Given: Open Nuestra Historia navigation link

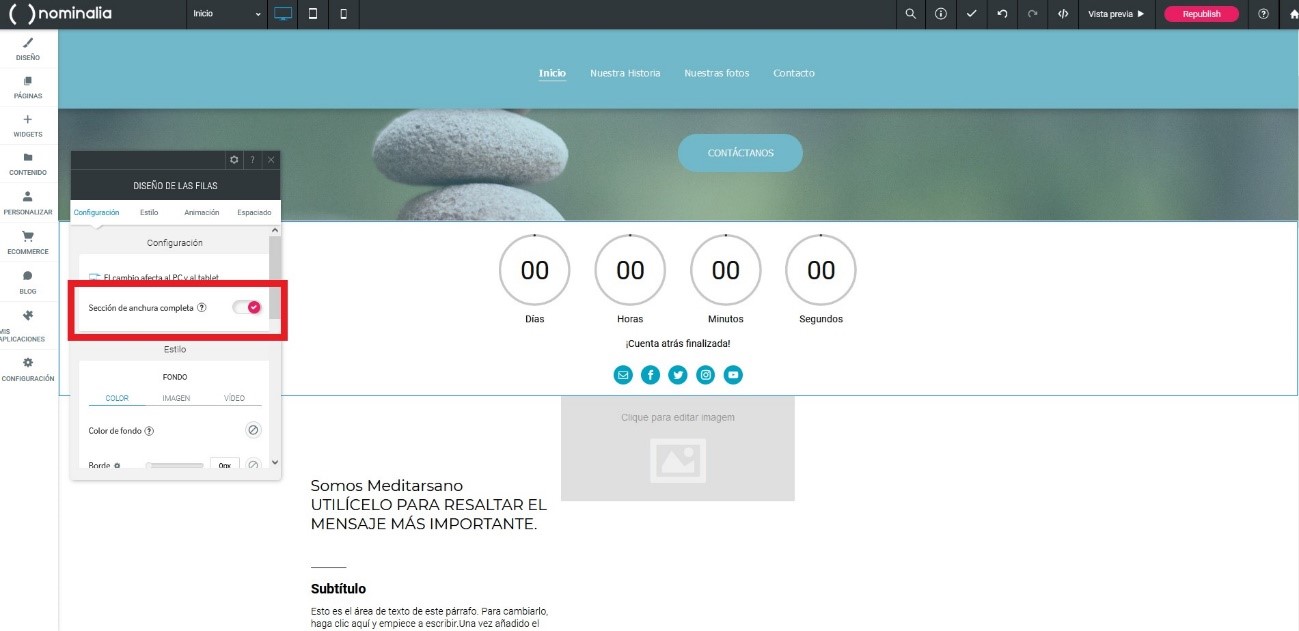Looking at the screenshot, I should (625, 73).
